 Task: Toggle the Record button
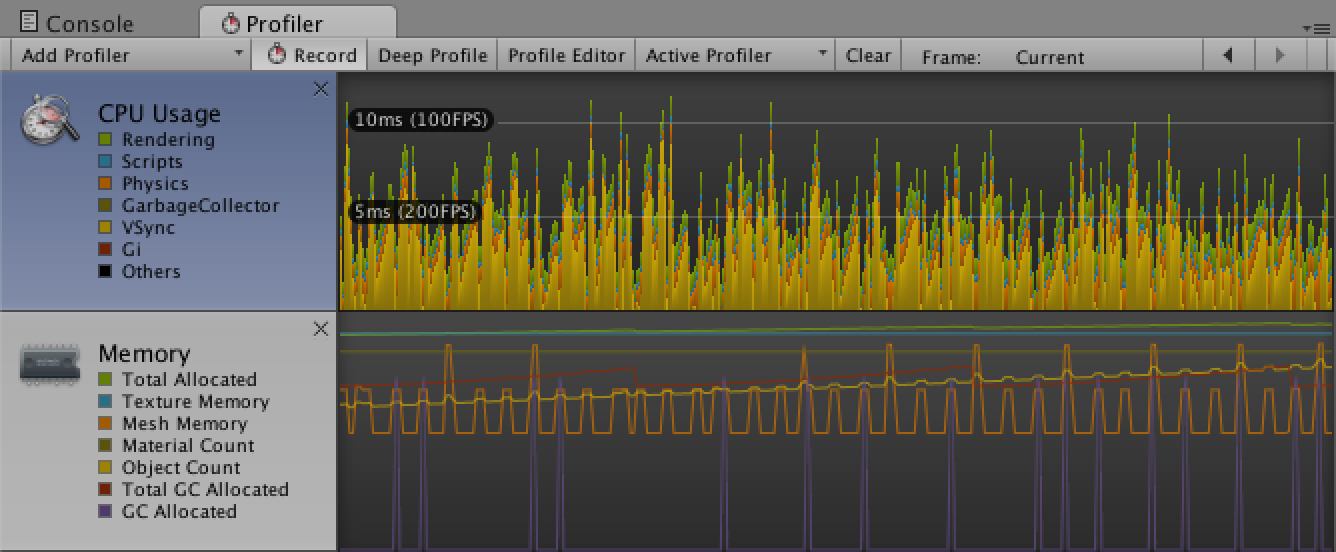313,56
